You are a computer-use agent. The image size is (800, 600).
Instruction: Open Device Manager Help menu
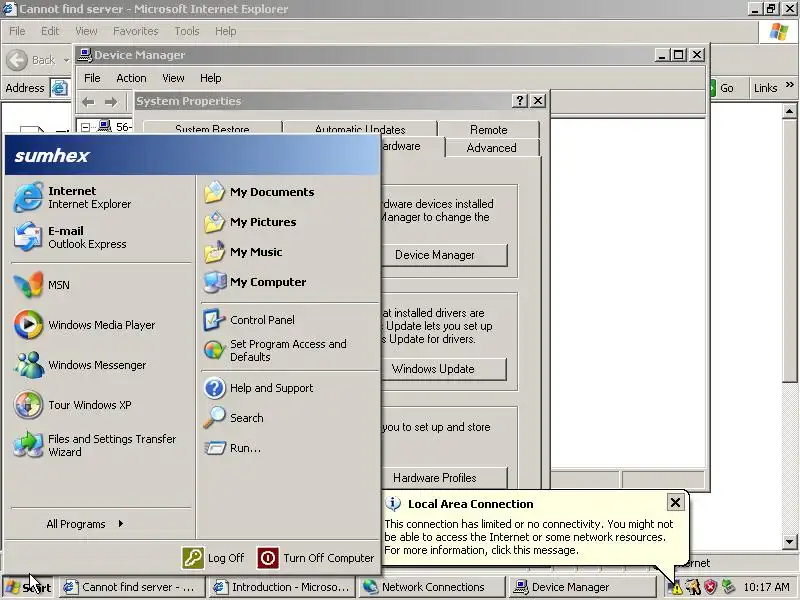[210, 78]
